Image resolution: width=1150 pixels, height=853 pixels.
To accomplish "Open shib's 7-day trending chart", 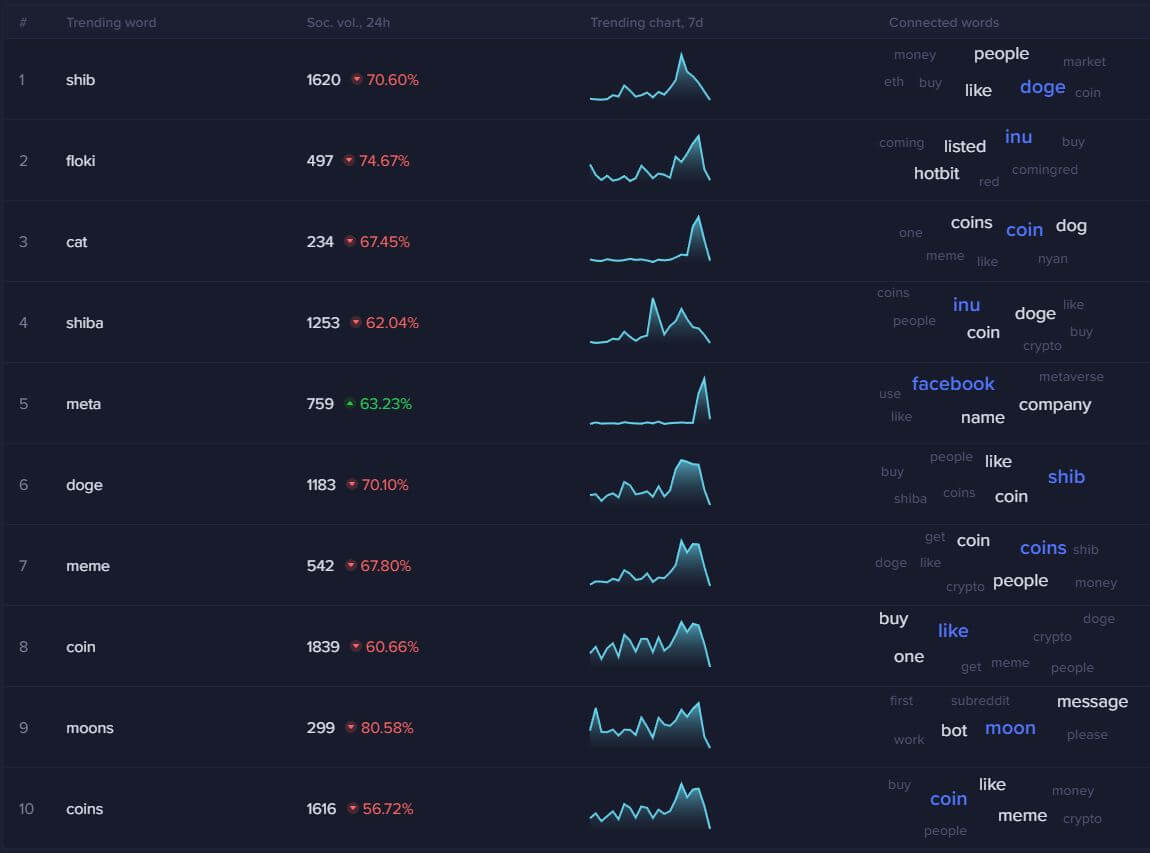I will pyautogui.click(x=650, y=76).
